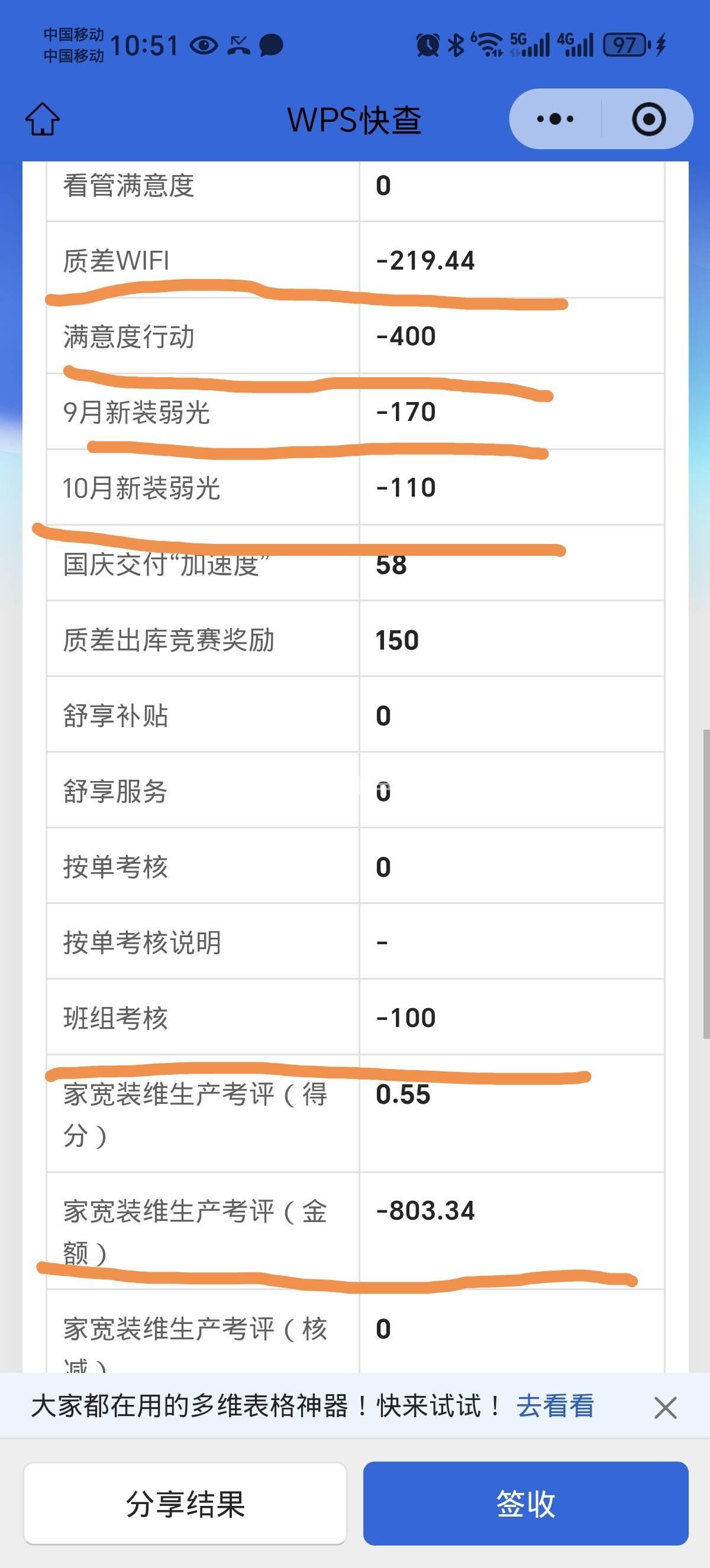The image size is (710, 1568).
Task: Tap the home icon in header
Action: coord(42,119)
